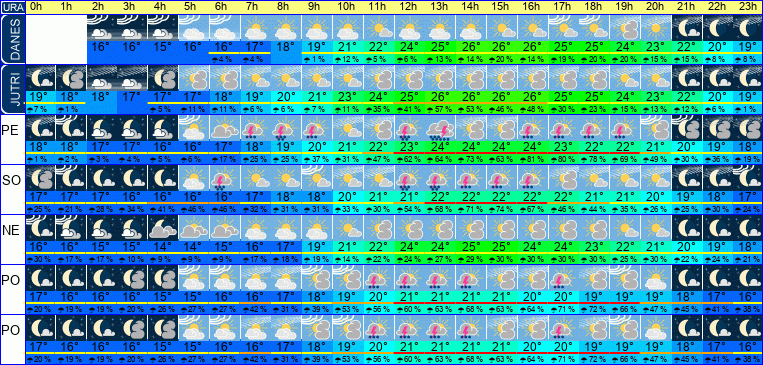
Task: Click the last PO row 17h thunderstorm icon
Action: (563, 328)
